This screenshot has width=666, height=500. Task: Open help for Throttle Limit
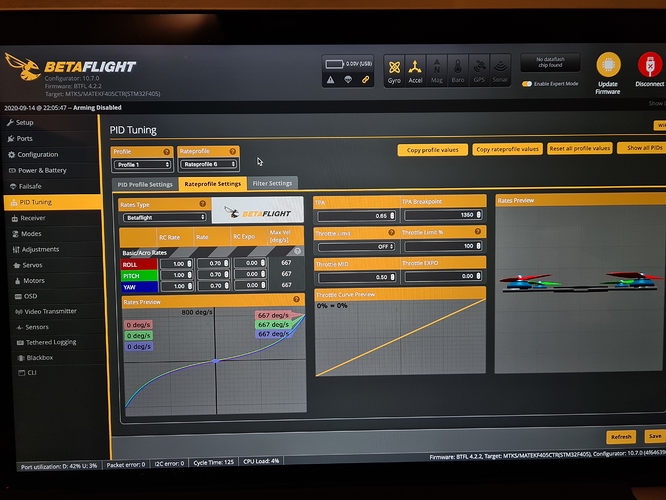click(x=392, y=232)
